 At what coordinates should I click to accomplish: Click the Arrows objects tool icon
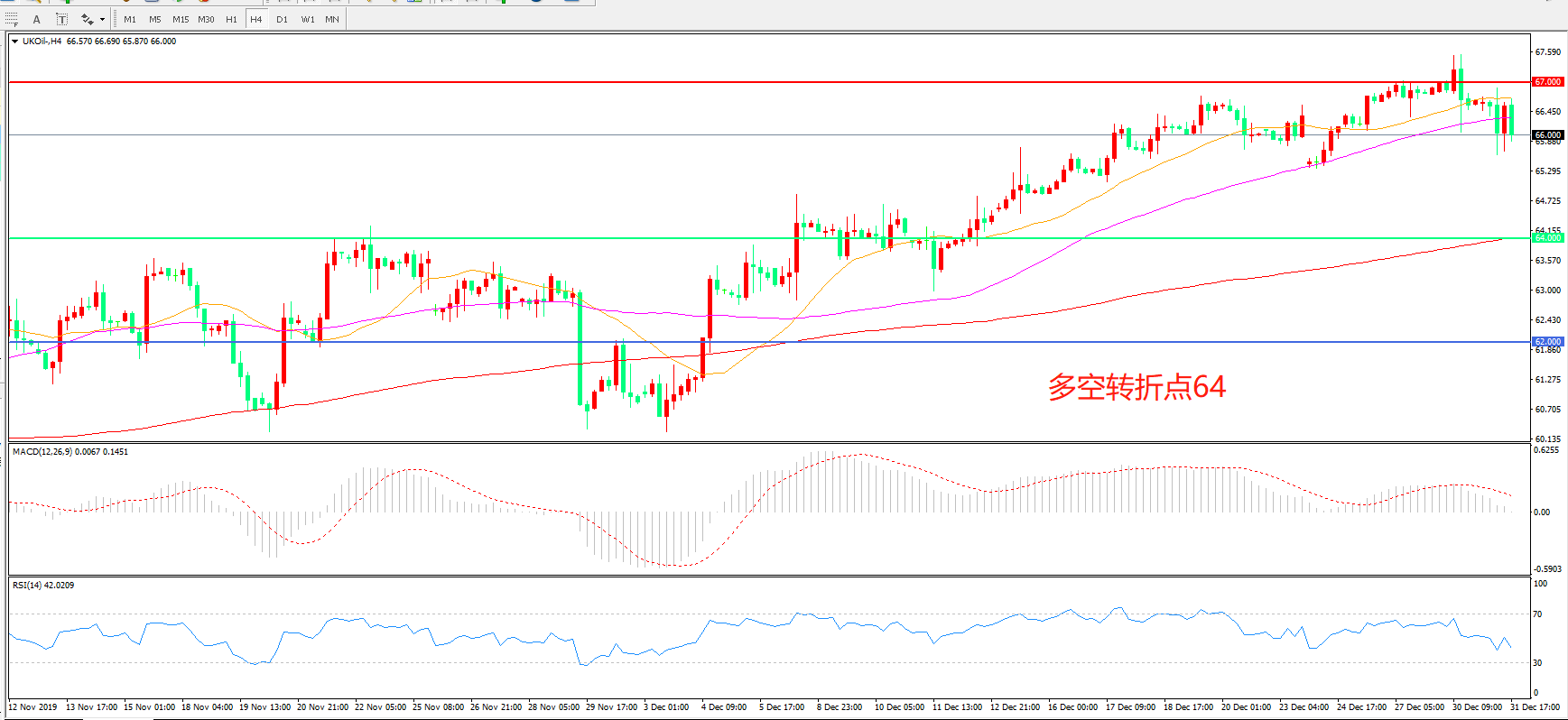click(x=88, y=19)
